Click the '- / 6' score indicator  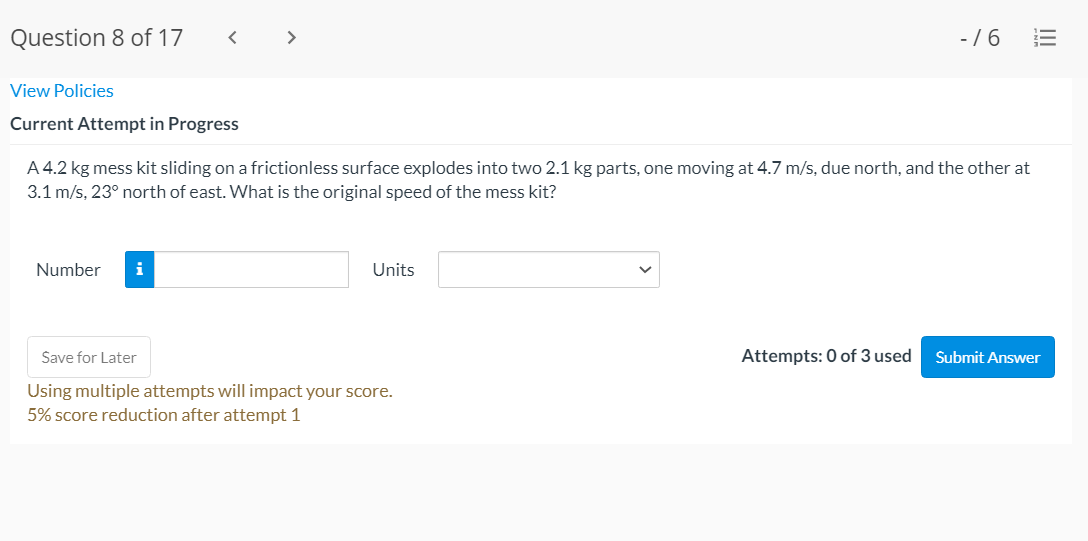[x=979, y=38]
